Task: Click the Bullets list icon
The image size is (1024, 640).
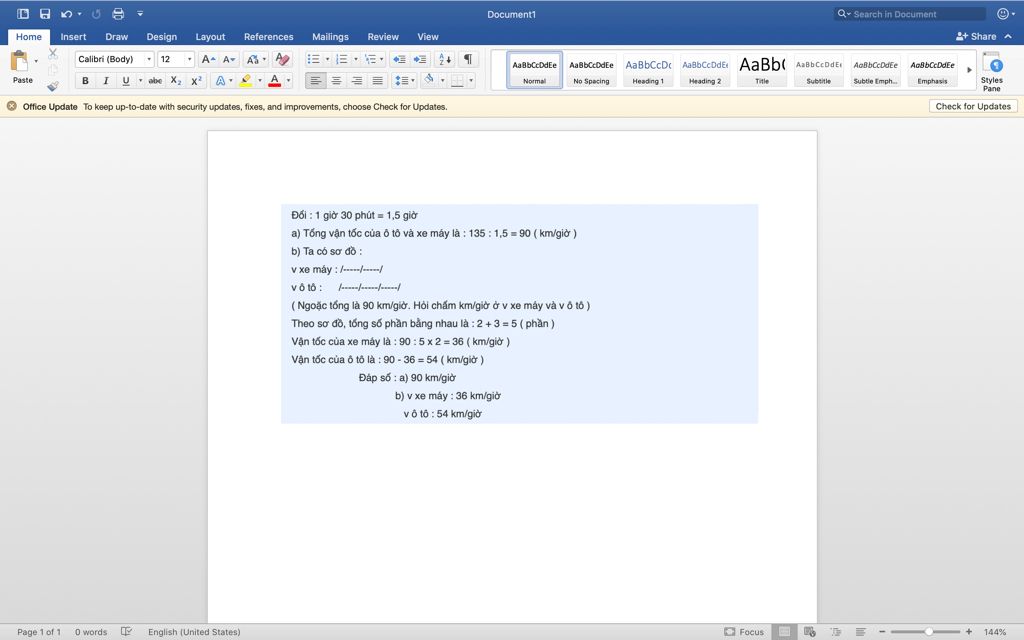Action: pos(313,59)
